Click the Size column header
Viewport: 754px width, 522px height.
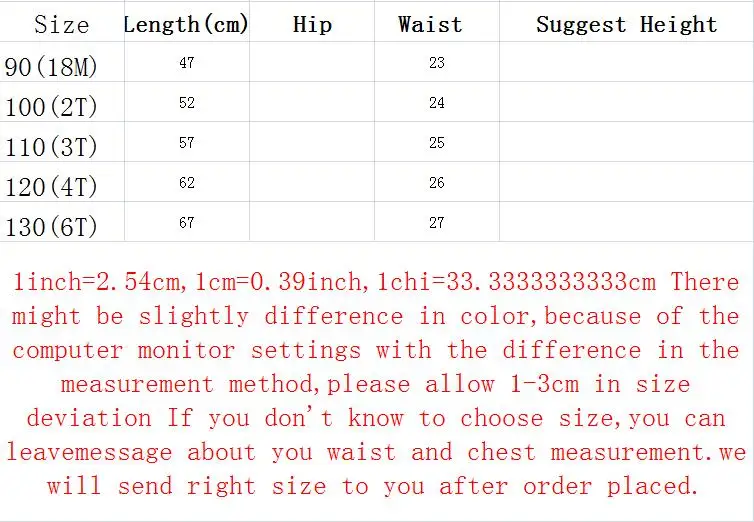62,25
